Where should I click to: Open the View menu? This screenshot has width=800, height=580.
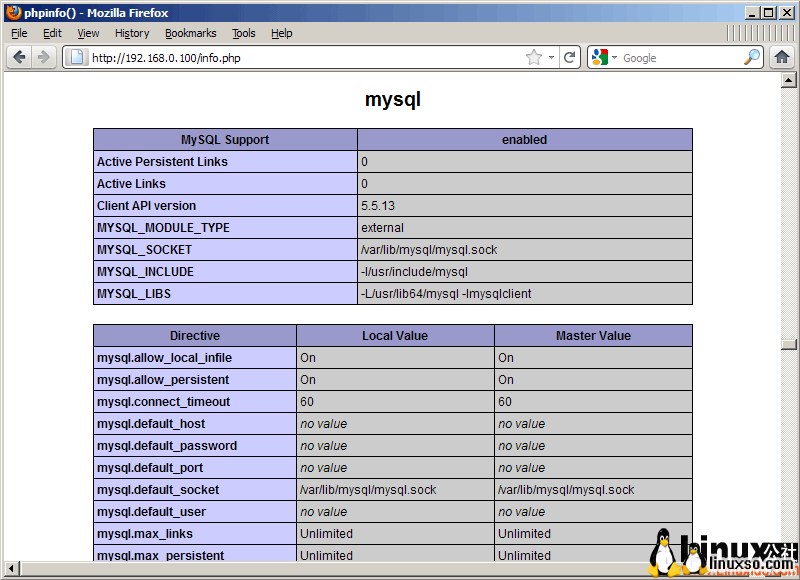88,33
